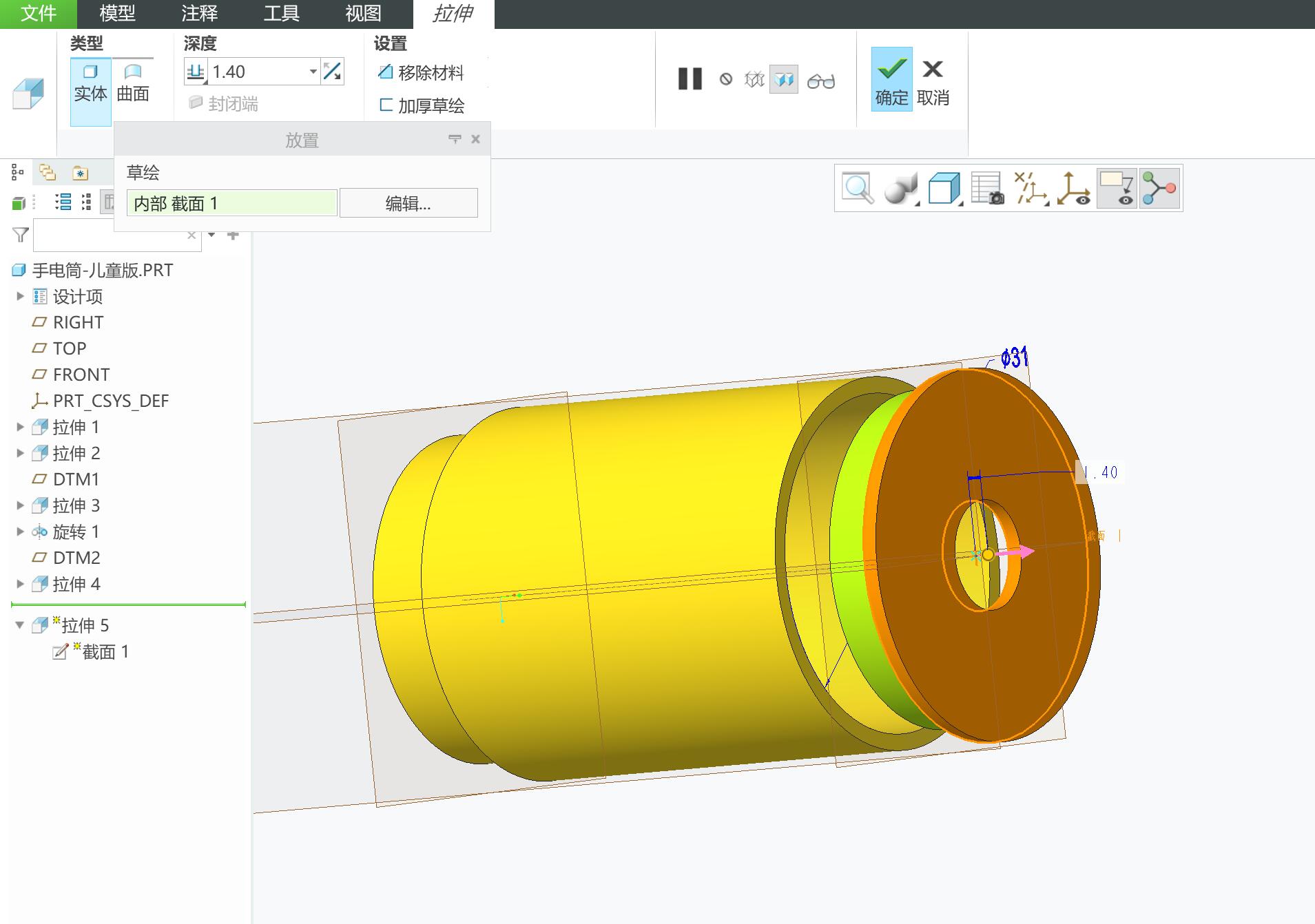The width and height of the screenshot is (1315, 924).
Task: Set extrude type to 曲面 (surface)
Action: tap(133, 84)
